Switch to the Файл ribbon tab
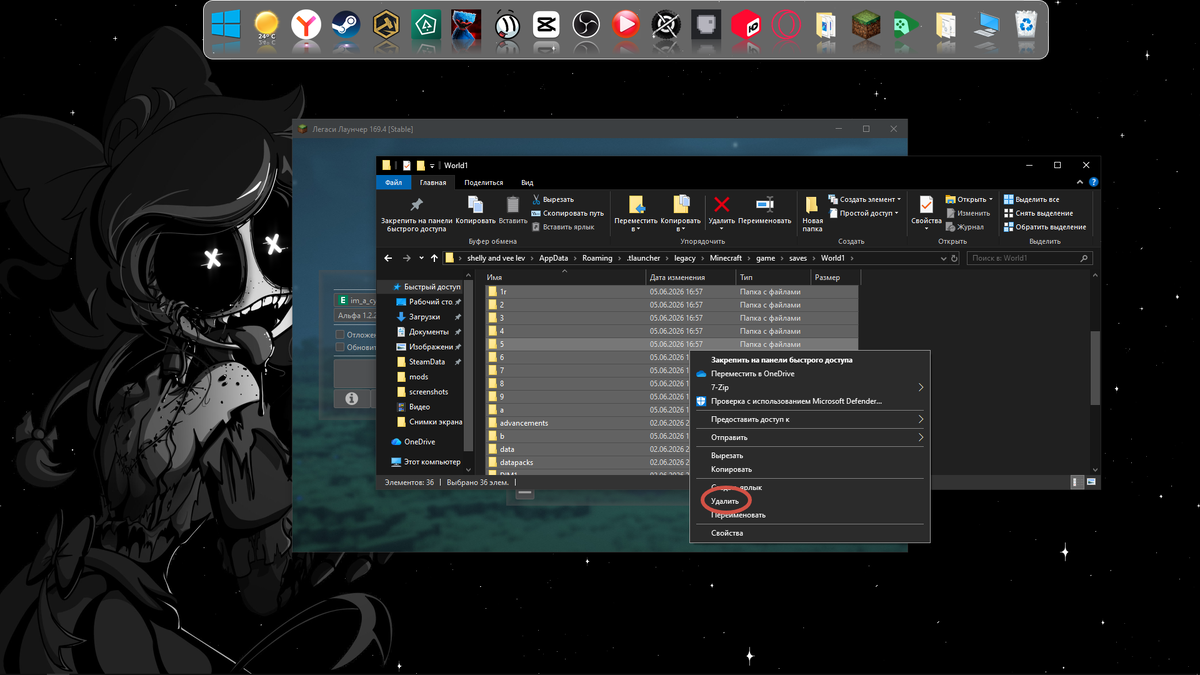This screenshot has width=1200, height=675. 393,183
